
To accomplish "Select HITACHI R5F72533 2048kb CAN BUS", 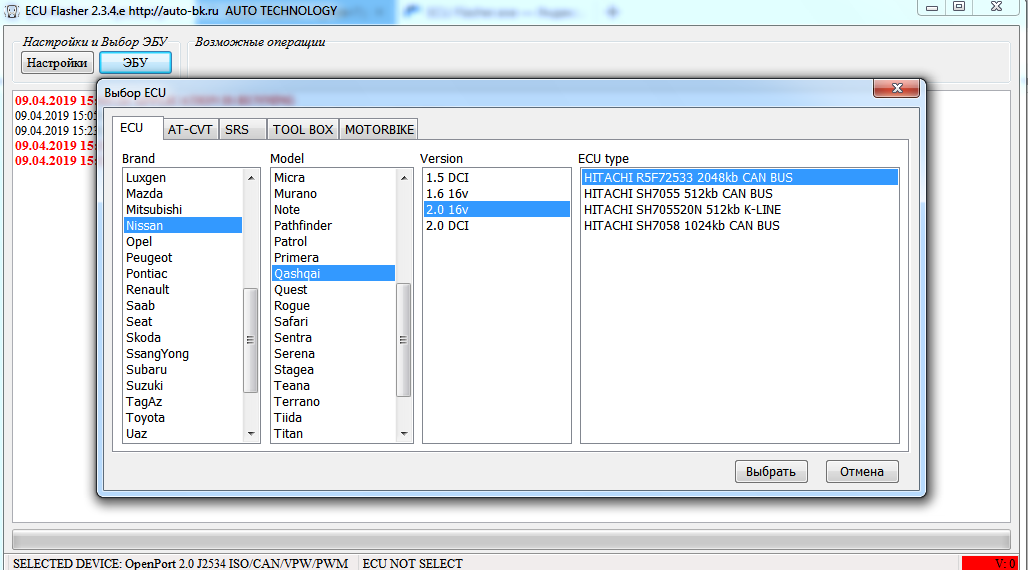I will coord(740,178).
